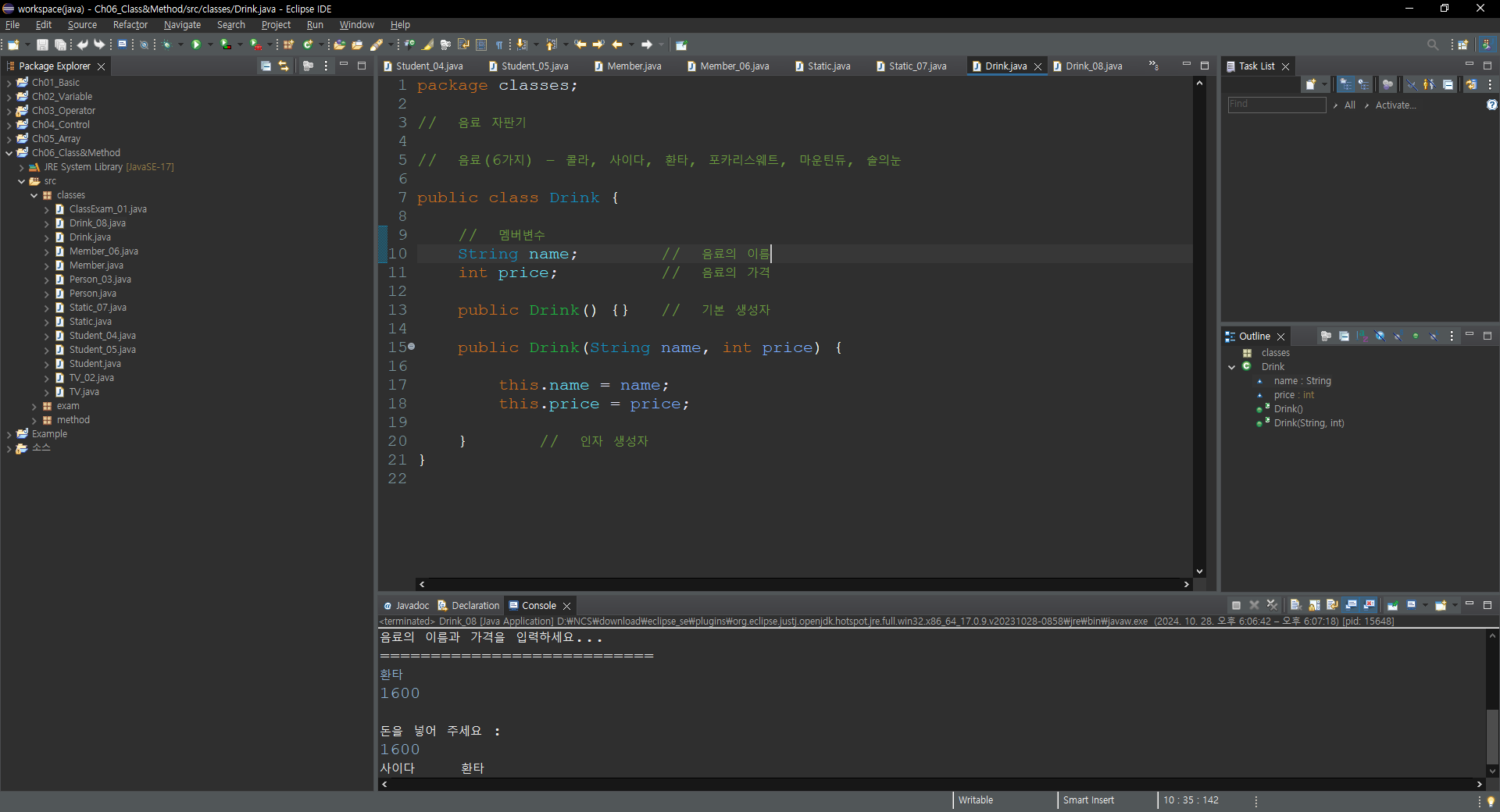Click Activate... link in Task List
The height and width of the screenshot is (812, 1500).
[x=1395, y=105]
